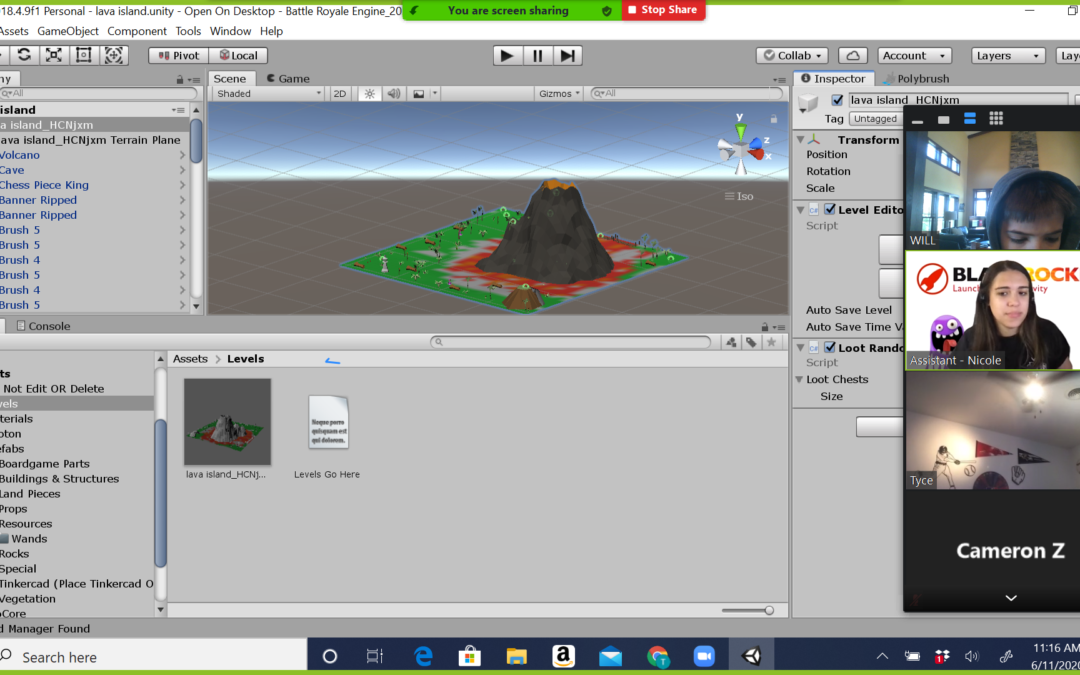Click the Scene view search field
Viewport: 1080px width, 675px height.
pyautogui.click(x=687, y=94)
